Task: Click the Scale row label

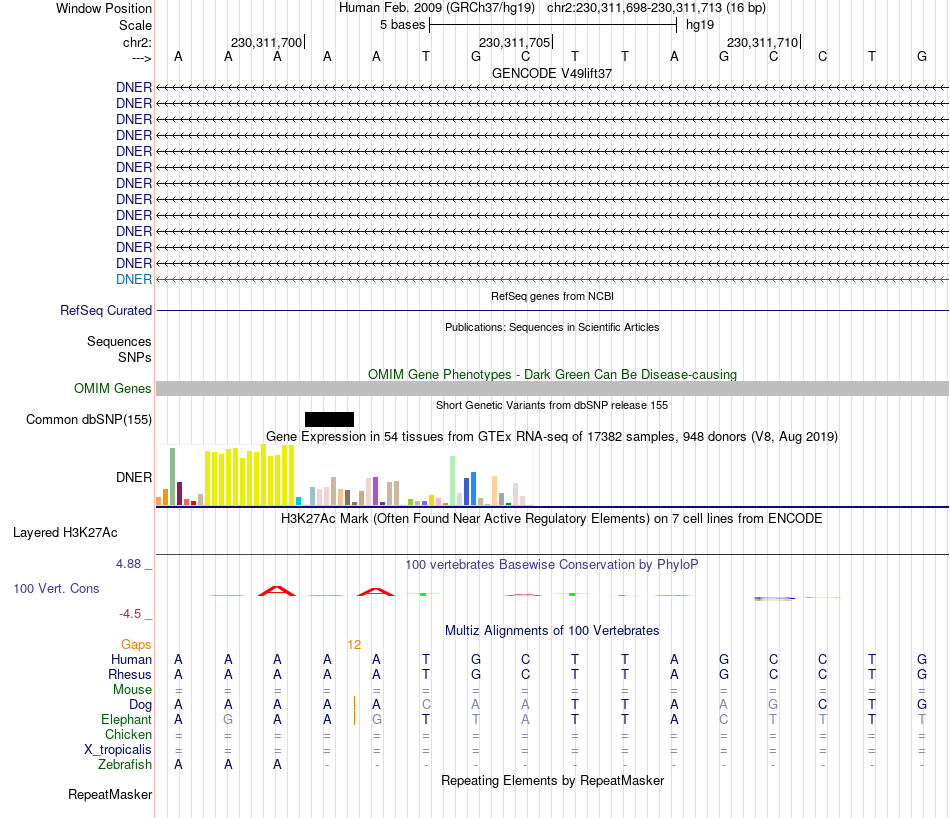Action: coord(135,25)
